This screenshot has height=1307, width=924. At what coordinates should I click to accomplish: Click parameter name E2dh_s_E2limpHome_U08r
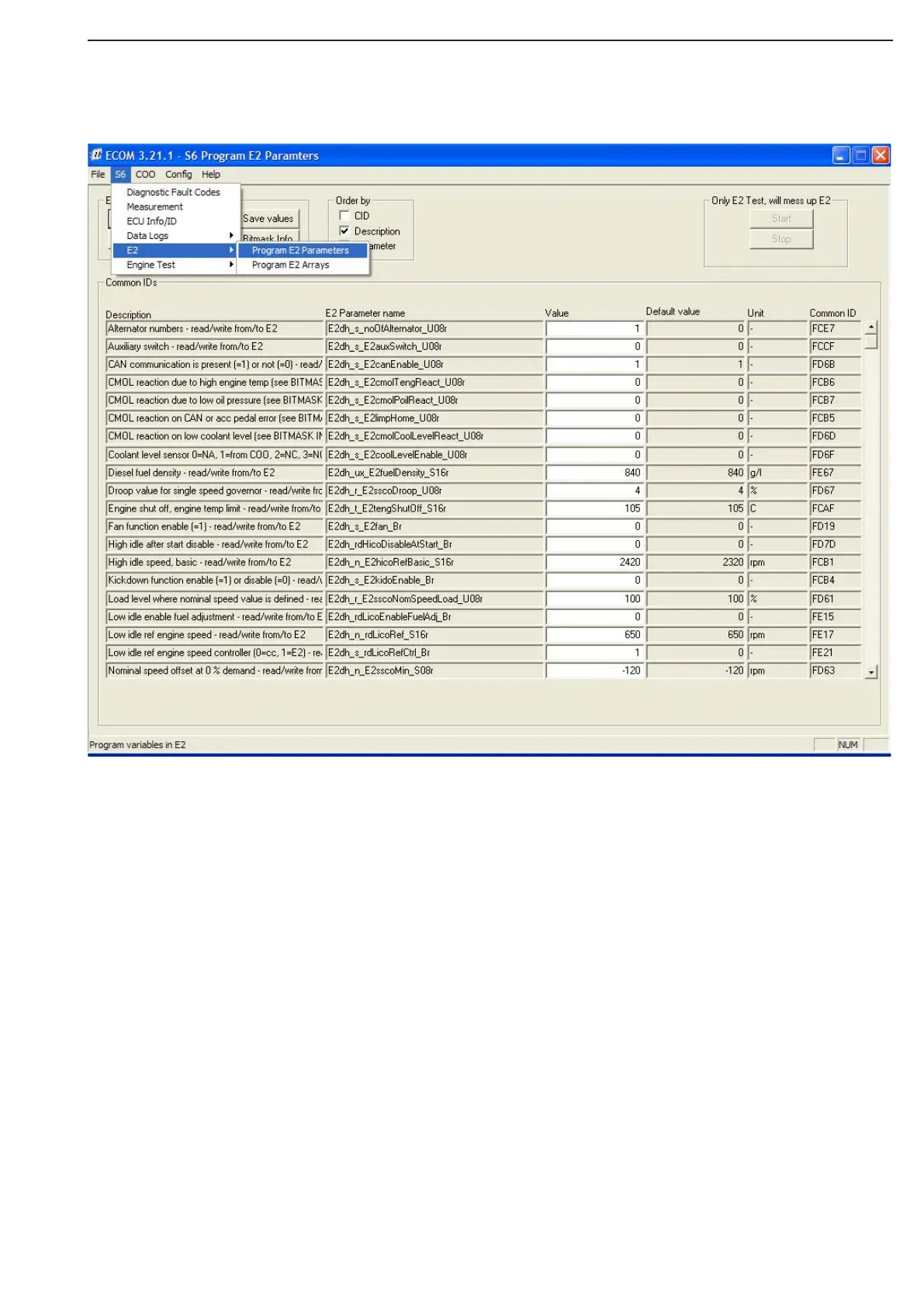434,418
